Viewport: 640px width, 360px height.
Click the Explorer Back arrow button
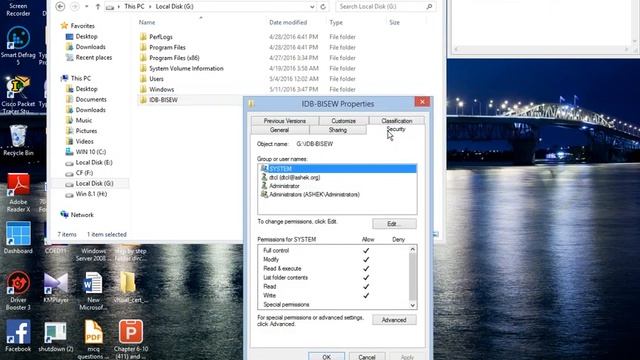pos(60,7)
